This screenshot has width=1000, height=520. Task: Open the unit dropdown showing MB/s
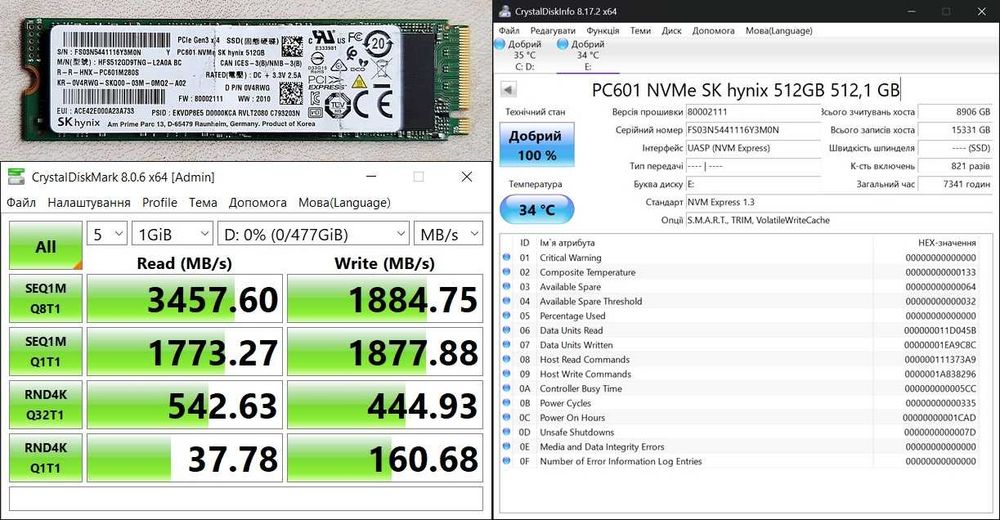pyautogui.click(x=448, y=234)
